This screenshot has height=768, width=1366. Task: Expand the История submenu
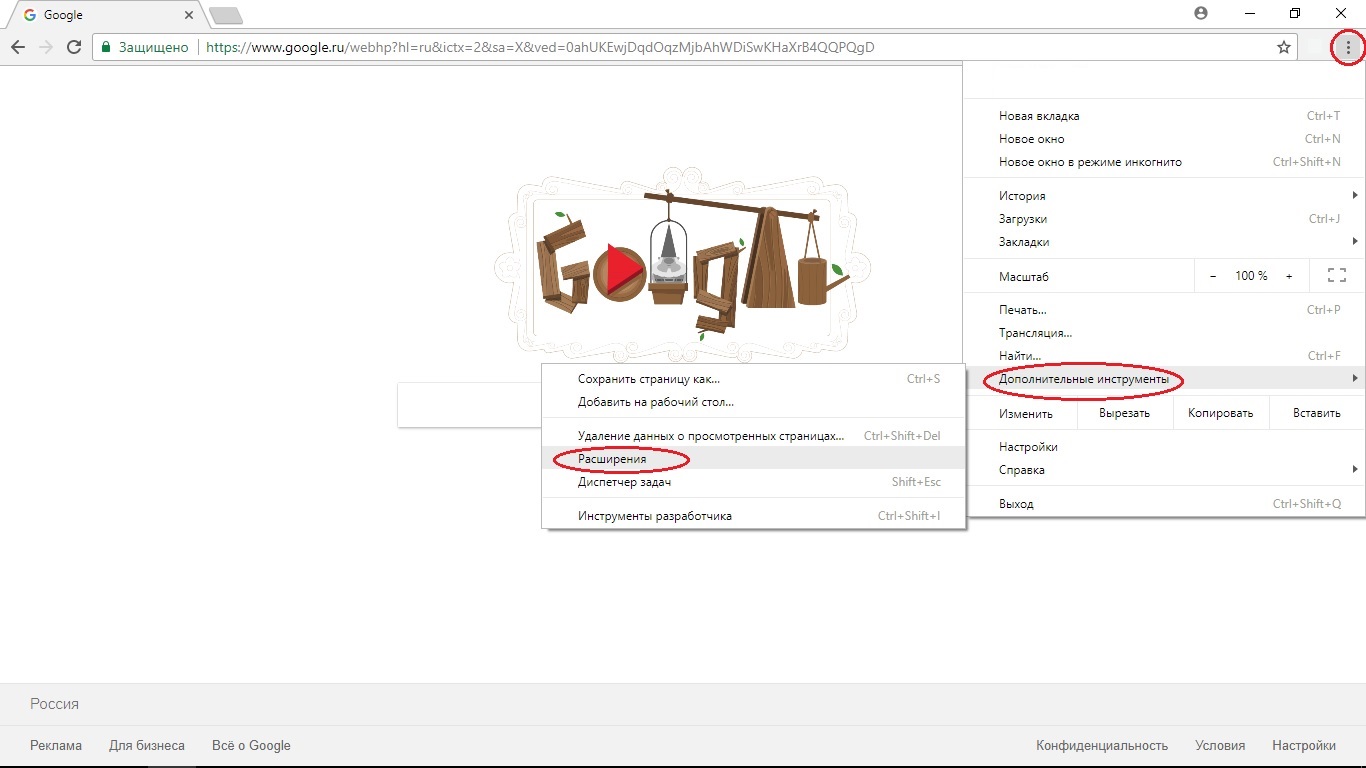[x=1165, y=196]
